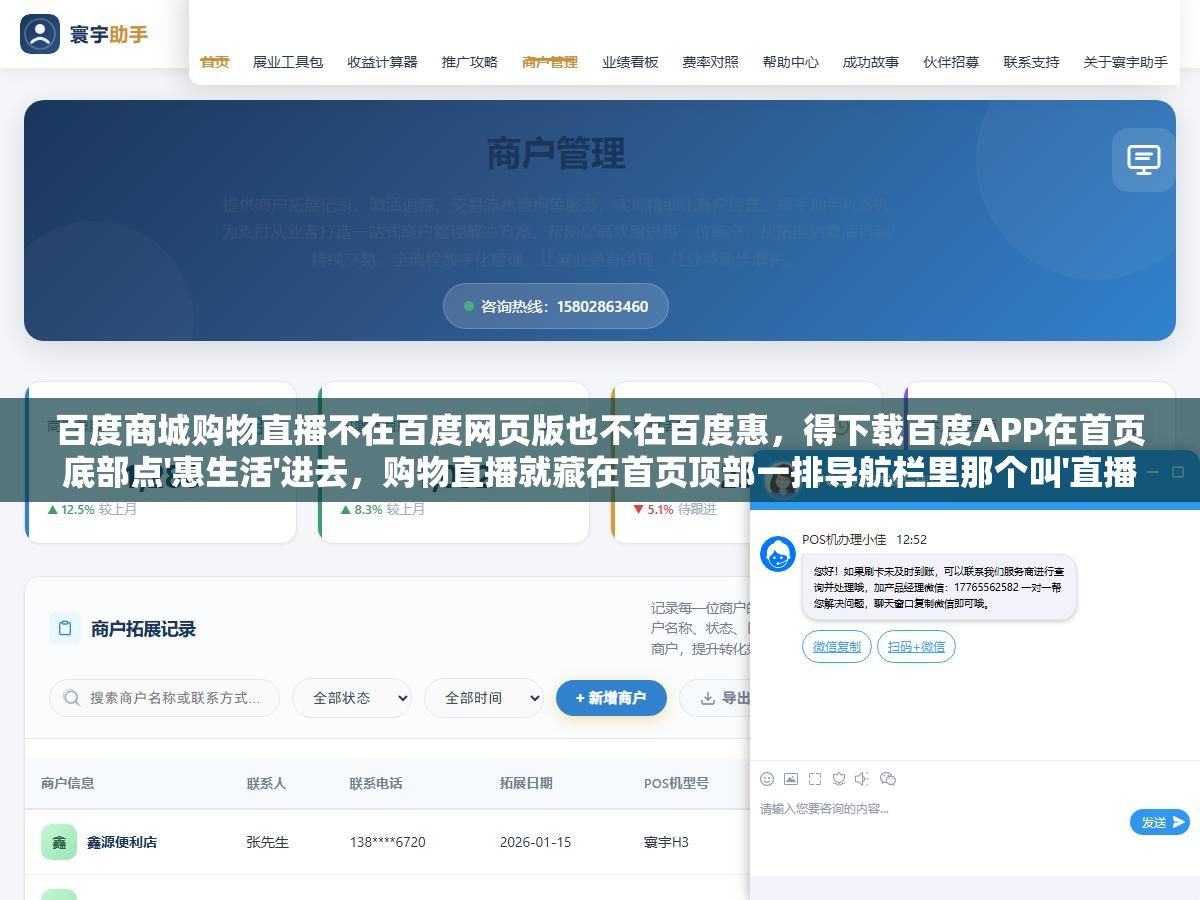Click the screenshot capture icon in chat
Image resolution: width=1200 pixels, height=900 pixels.
pyautogui.click(x=815, y=779)
